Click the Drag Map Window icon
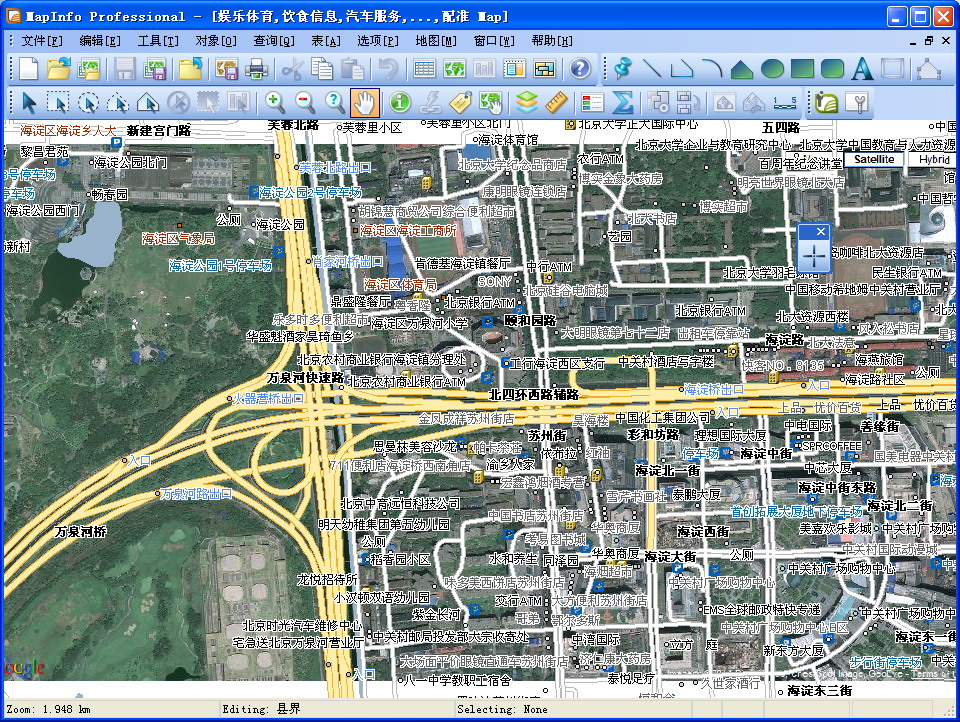This screenshot has height=722, width=960. [x=490, y=102]
